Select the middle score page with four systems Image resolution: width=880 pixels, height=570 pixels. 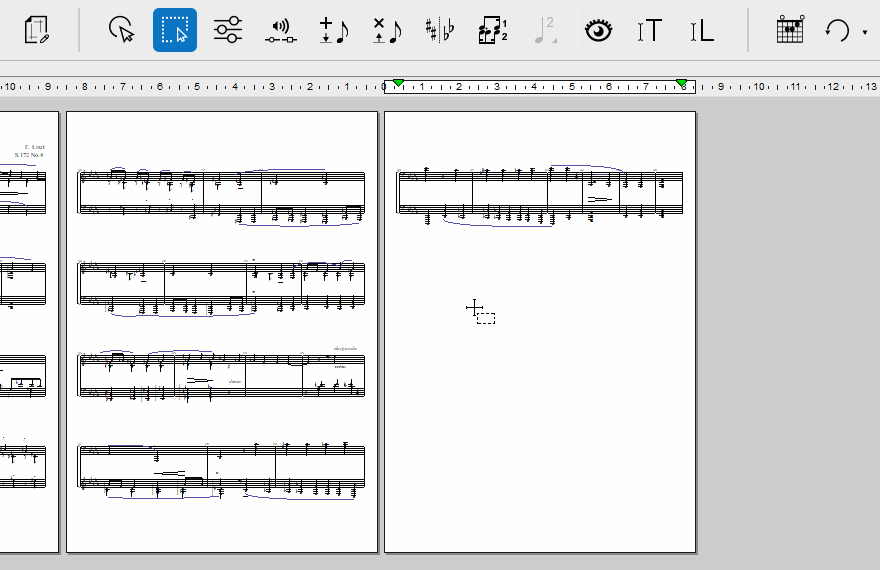(x=222, y=332)
